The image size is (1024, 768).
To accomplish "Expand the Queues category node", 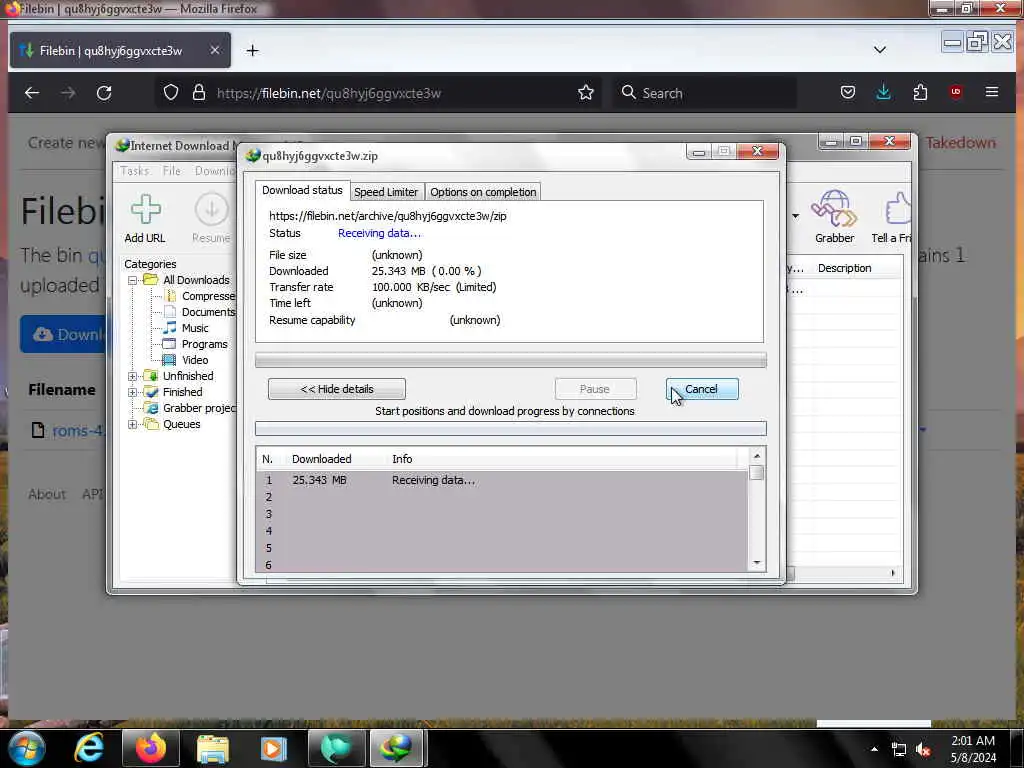I will pyautogui.click(x=133, y=424).
